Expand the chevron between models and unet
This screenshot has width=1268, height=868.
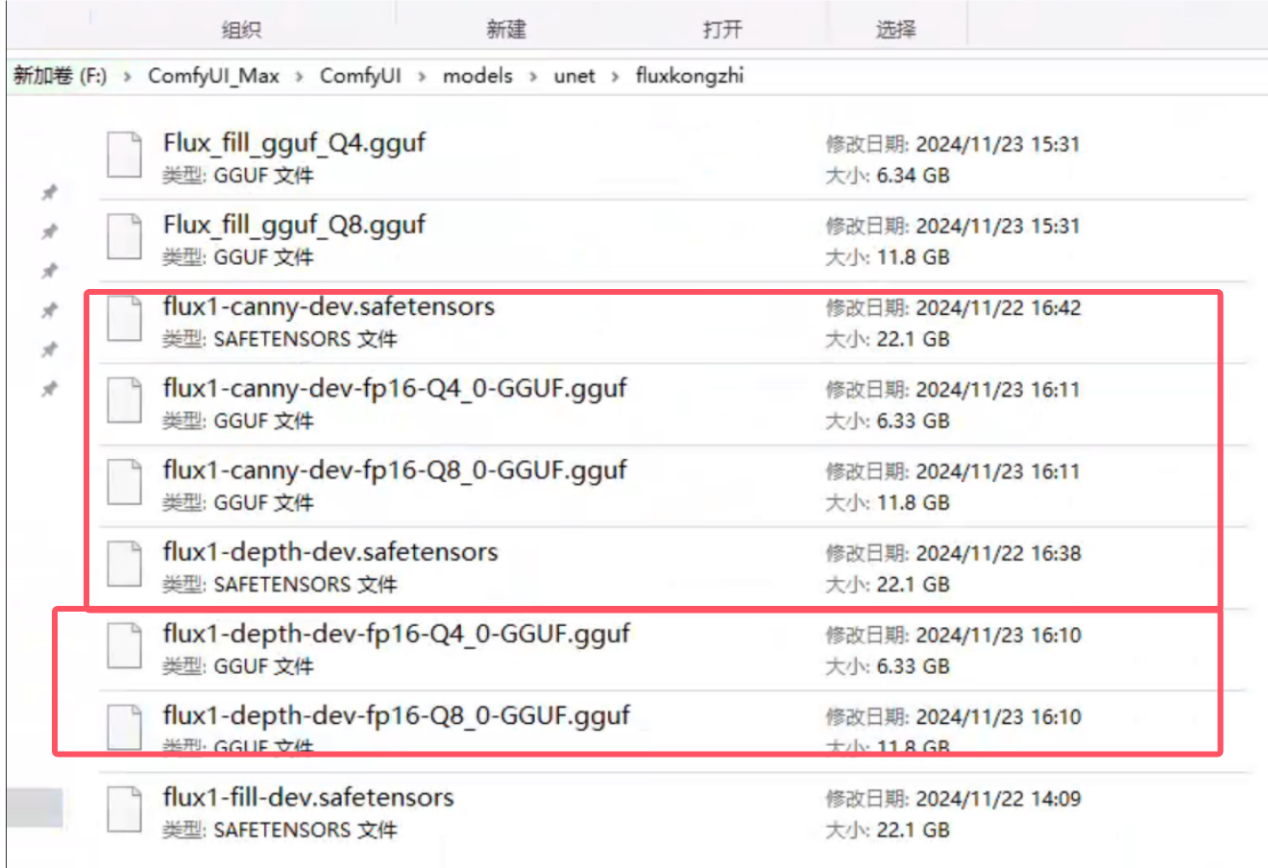click(x=533, y=77)
